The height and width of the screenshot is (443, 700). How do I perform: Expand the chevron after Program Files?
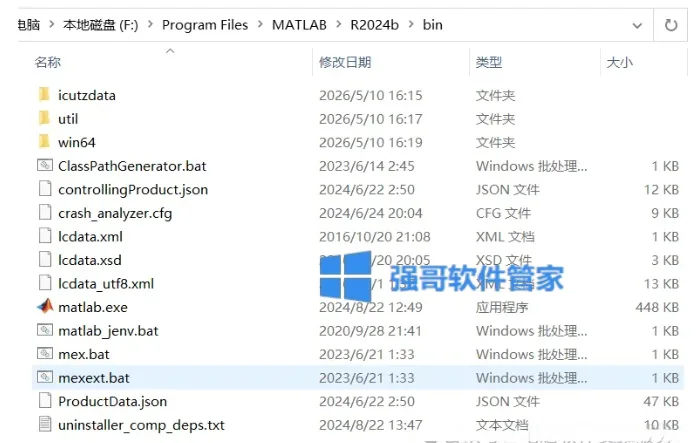coord(260,25)
